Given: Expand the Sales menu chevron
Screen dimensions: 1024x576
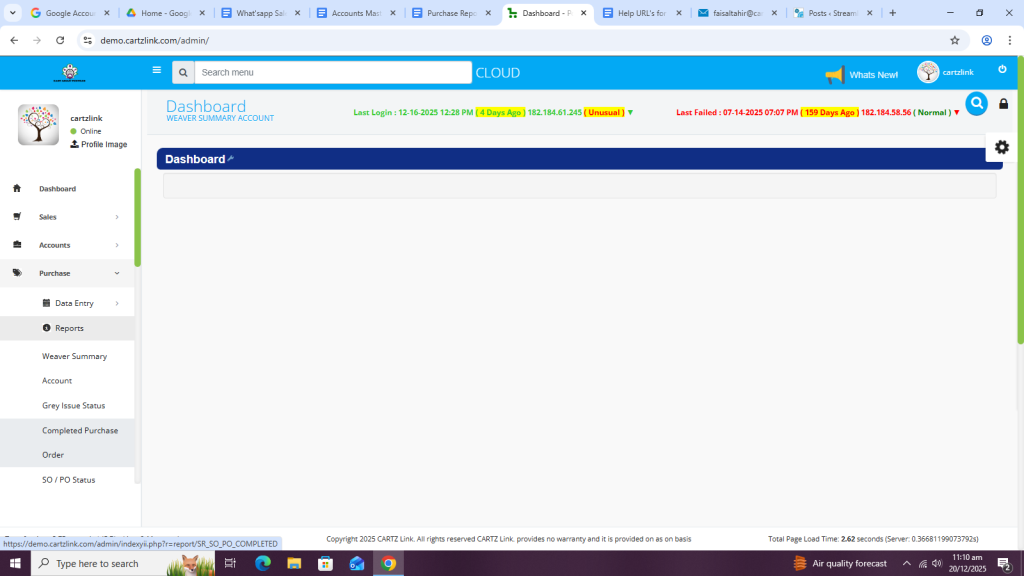Looking at the screenshot, I should (x=117, y=217).
